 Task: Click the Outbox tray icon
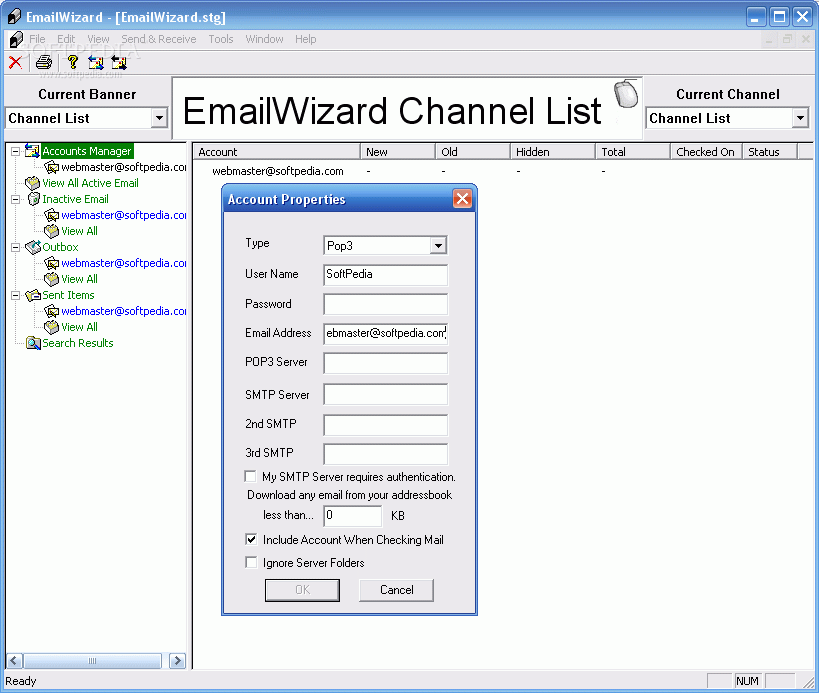[33, 247]
